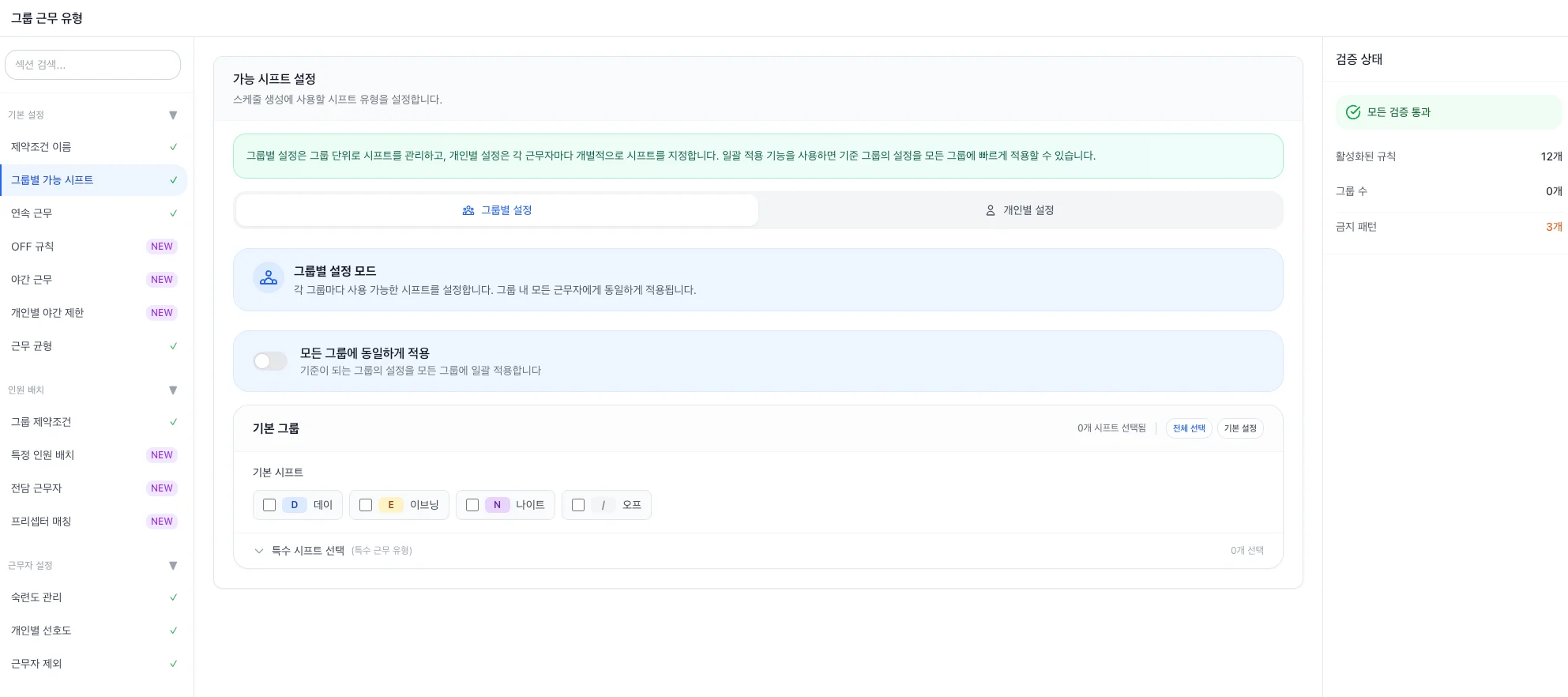Click the 그룹 수 value 0개
This screenshot has width=1568, height=697.
pos(1554,191)
